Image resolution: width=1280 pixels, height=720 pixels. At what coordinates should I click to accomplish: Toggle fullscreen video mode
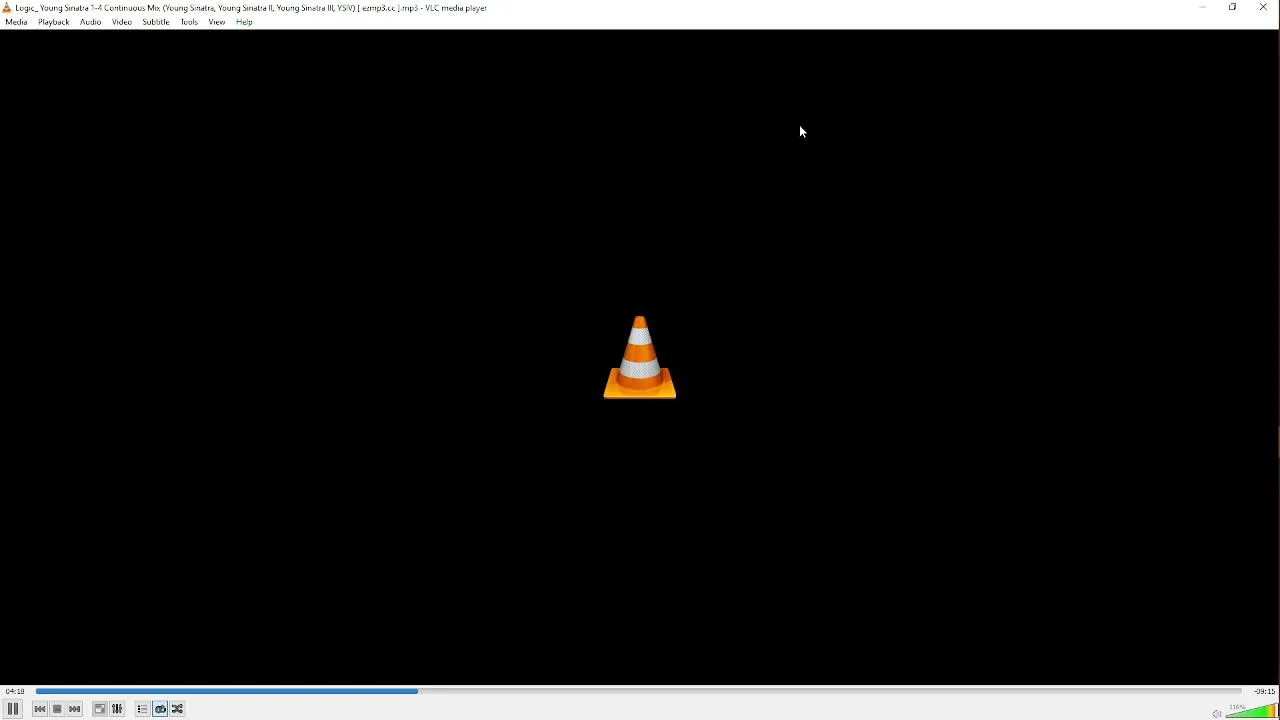tap(100, 710)
